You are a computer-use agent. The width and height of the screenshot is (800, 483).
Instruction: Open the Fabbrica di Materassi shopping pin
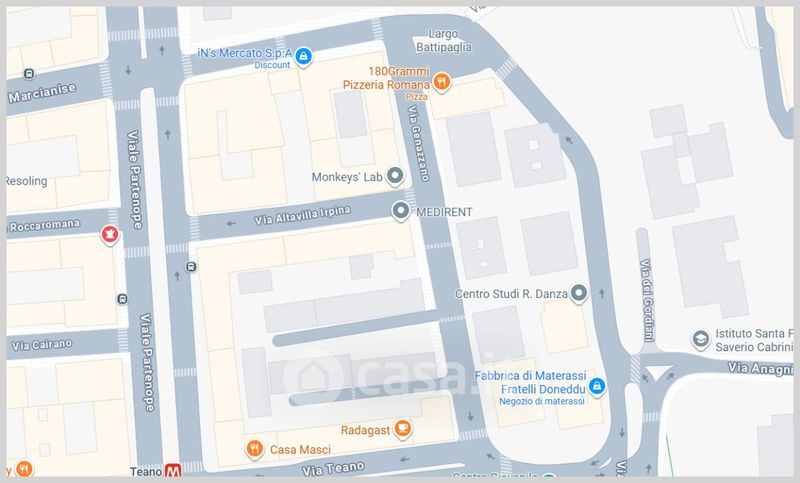[596, 386]
